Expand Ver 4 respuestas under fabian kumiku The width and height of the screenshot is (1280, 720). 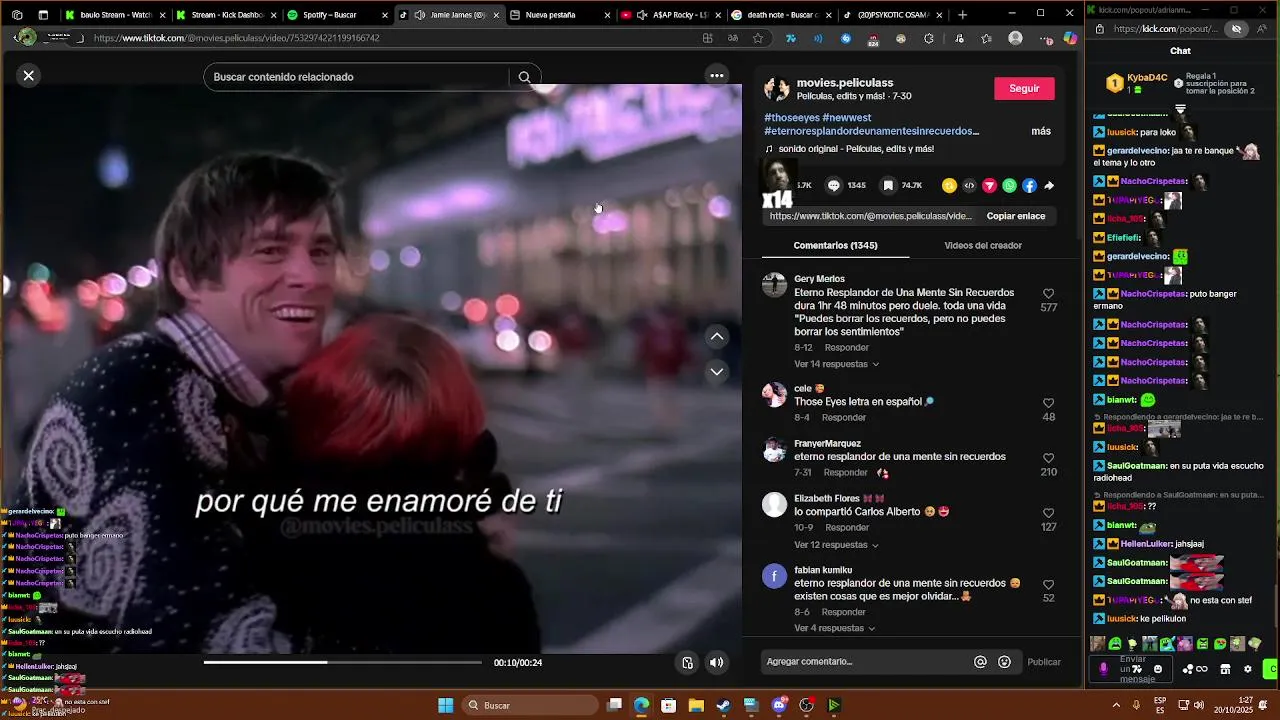834,628
